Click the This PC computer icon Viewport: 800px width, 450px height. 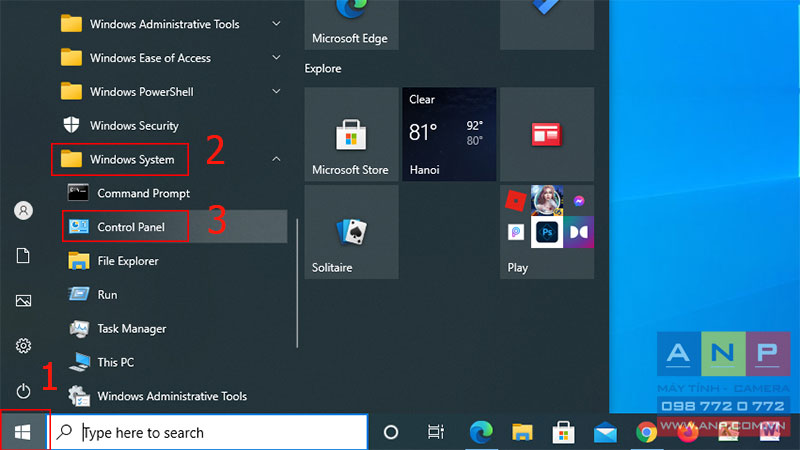tap(79, 362)
